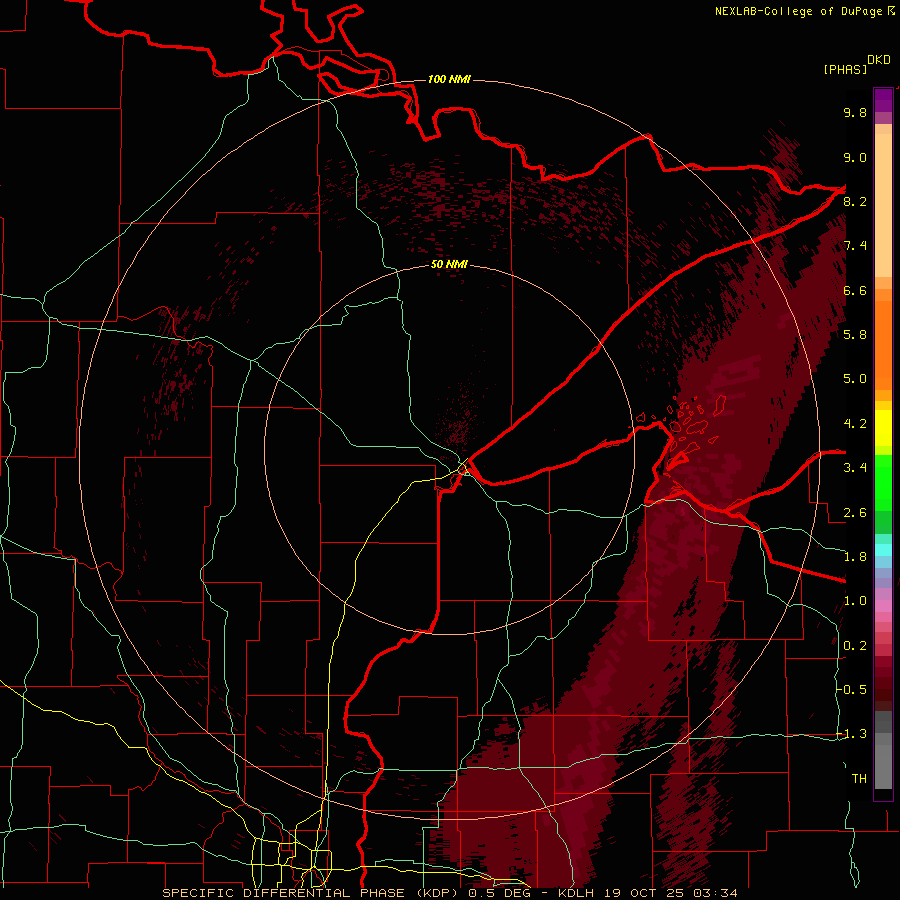
Task: Pick the bright orange segment of the color scale
Action: tap(883, 346)
